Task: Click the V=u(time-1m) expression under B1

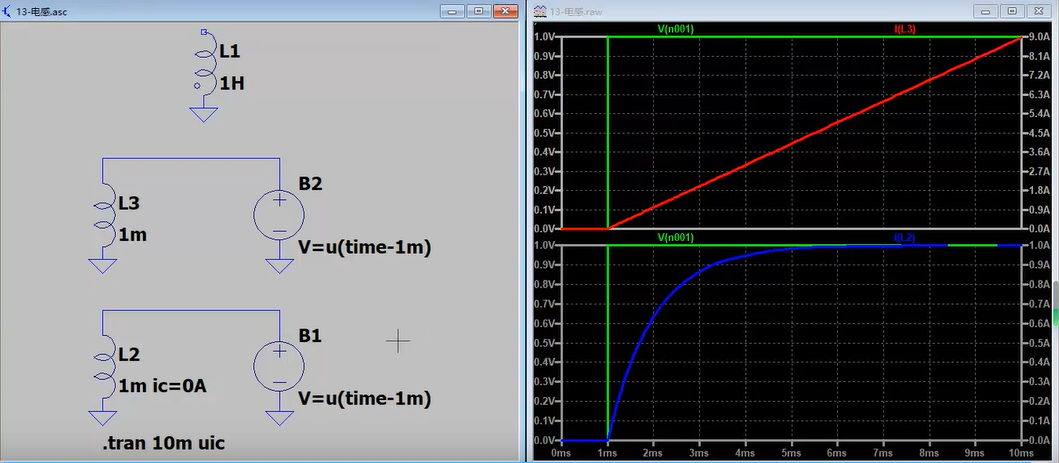Action: (365, 400)
